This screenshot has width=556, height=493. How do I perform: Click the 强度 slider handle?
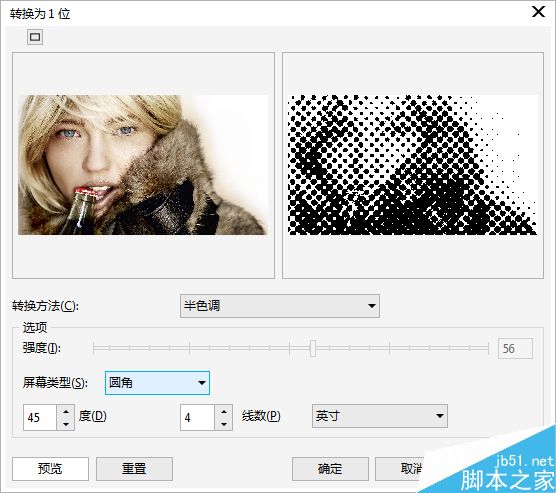tap(313, 348)
